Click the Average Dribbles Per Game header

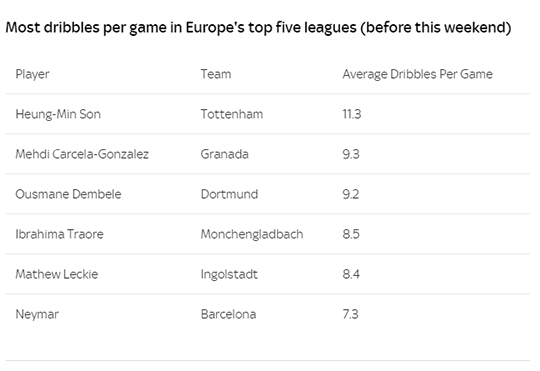click(x=417, y=74)
